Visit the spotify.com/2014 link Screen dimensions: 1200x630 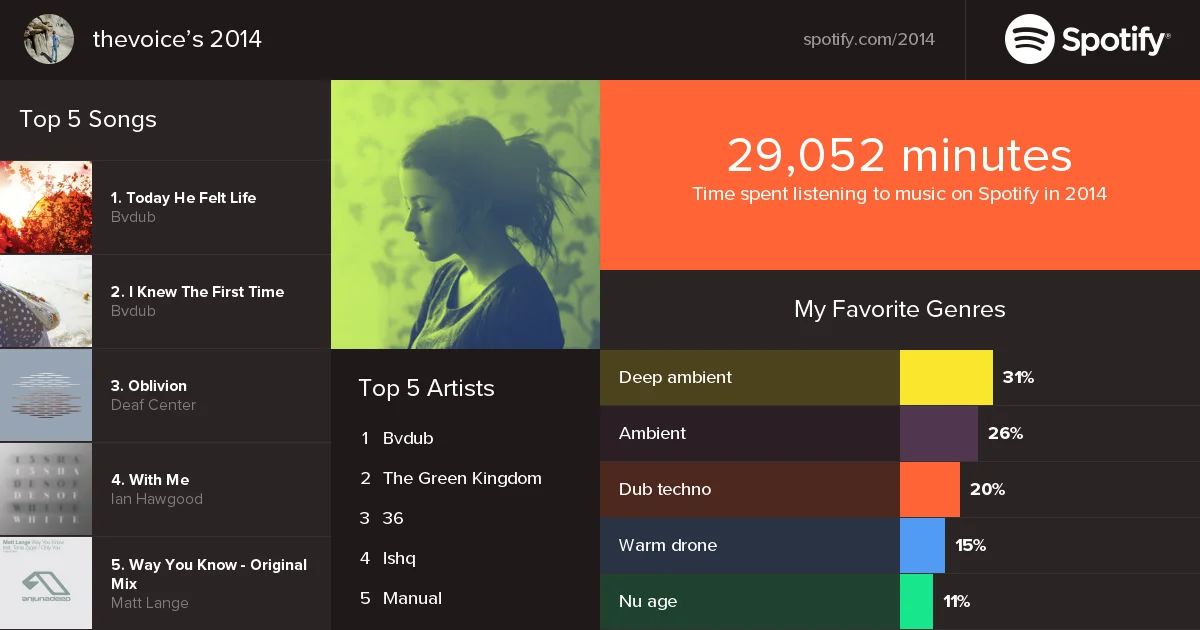pyautogui.click(x=869, y=40)
